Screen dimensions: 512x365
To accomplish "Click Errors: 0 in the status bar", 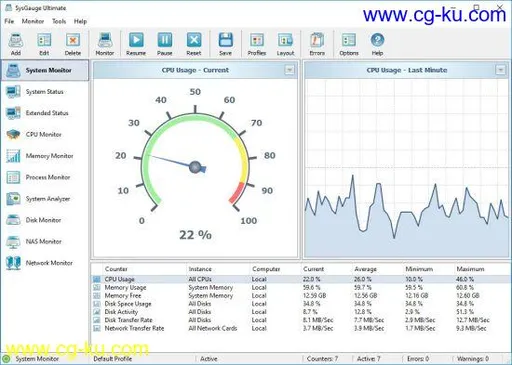I will [x=418, y=359].
